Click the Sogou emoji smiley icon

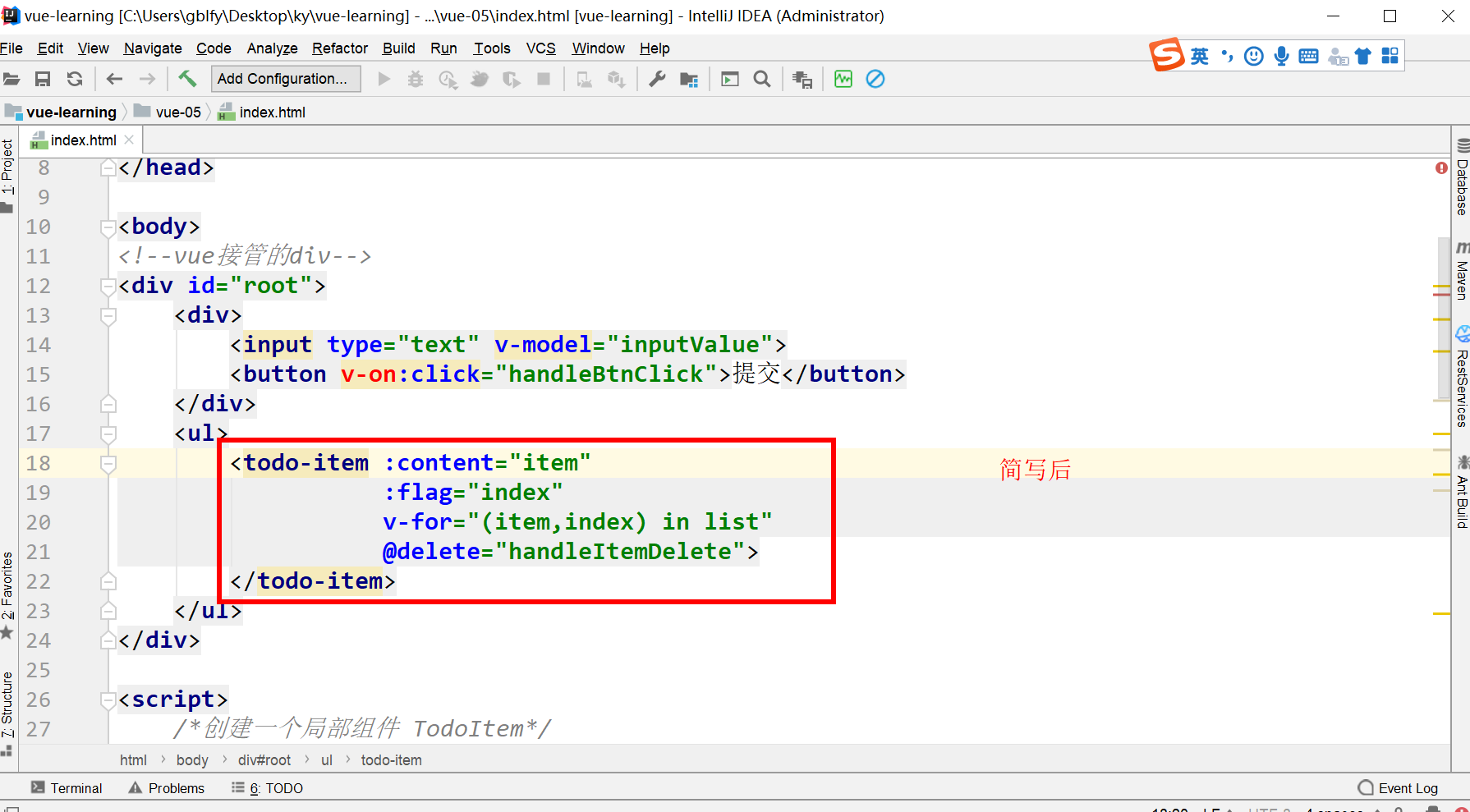[x=1253, y=56]
